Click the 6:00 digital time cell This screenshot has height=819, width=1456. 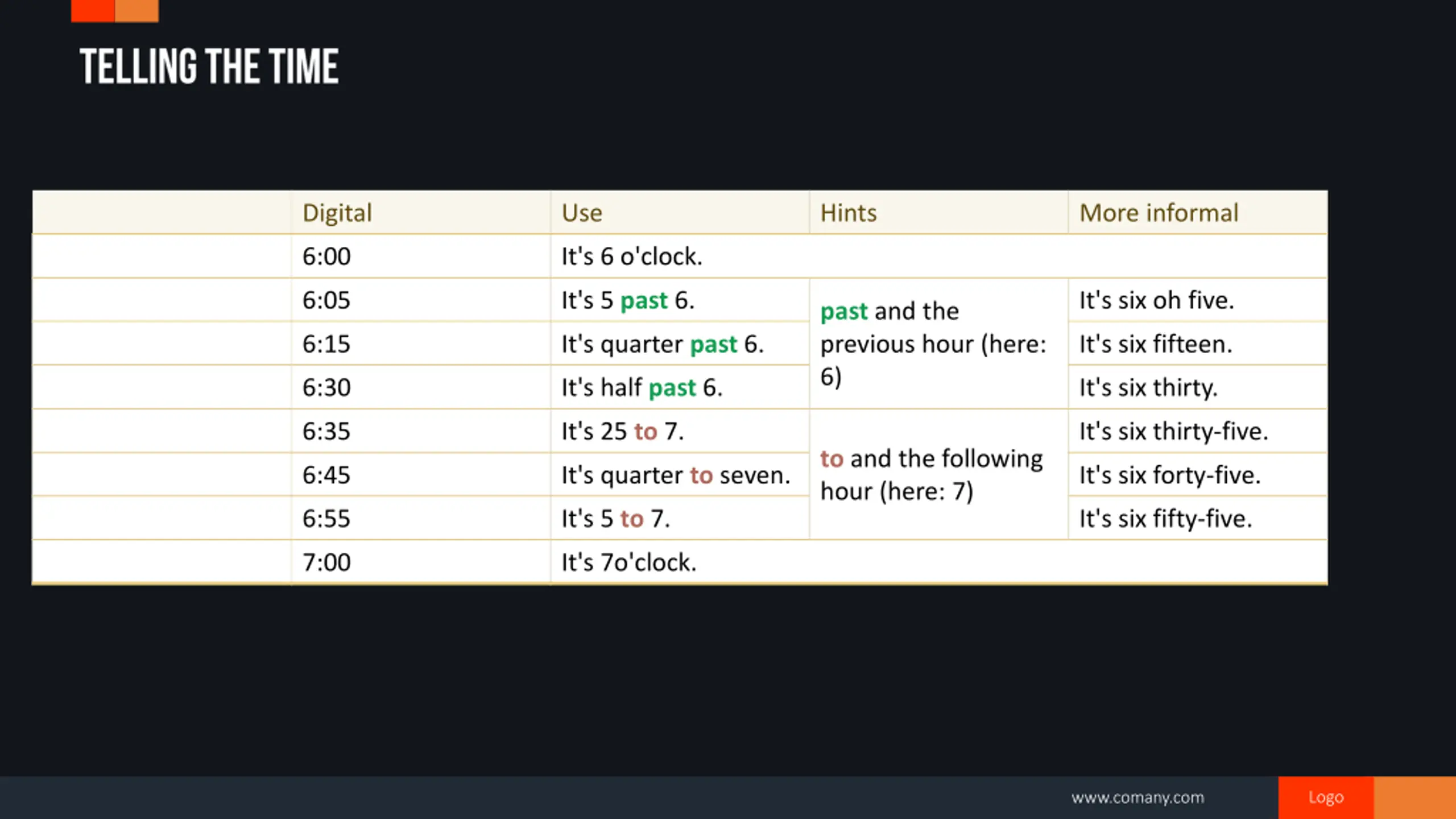421,256
